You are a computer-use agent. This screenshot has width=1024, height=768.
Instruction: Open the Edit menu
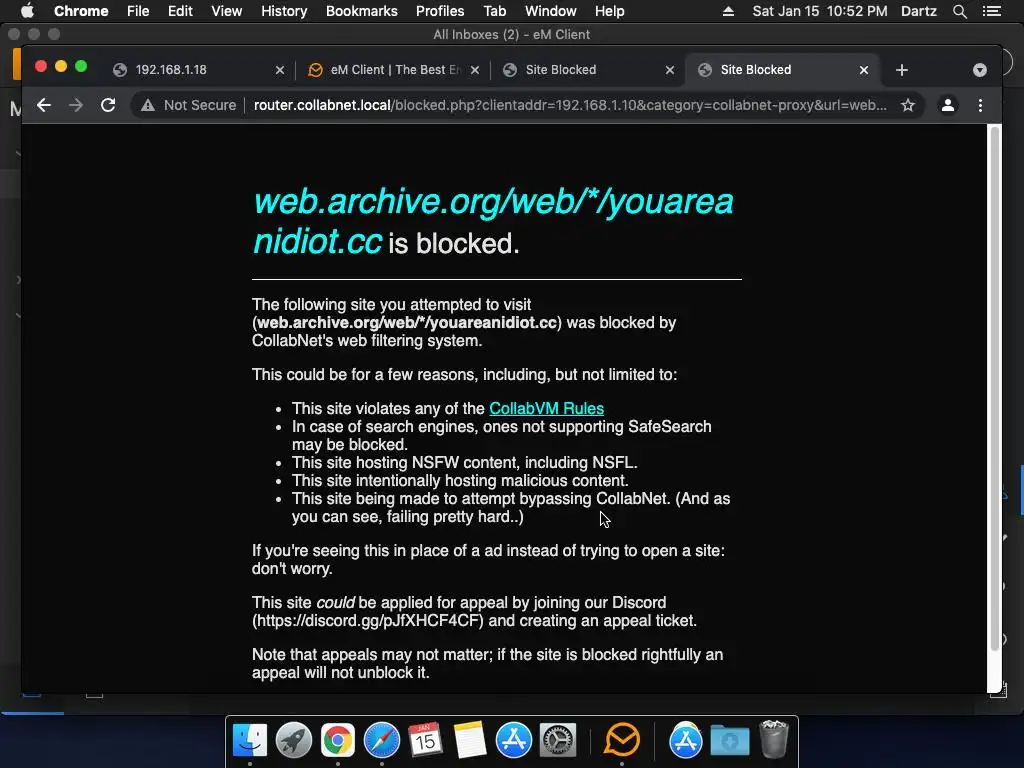coord(180,11)
